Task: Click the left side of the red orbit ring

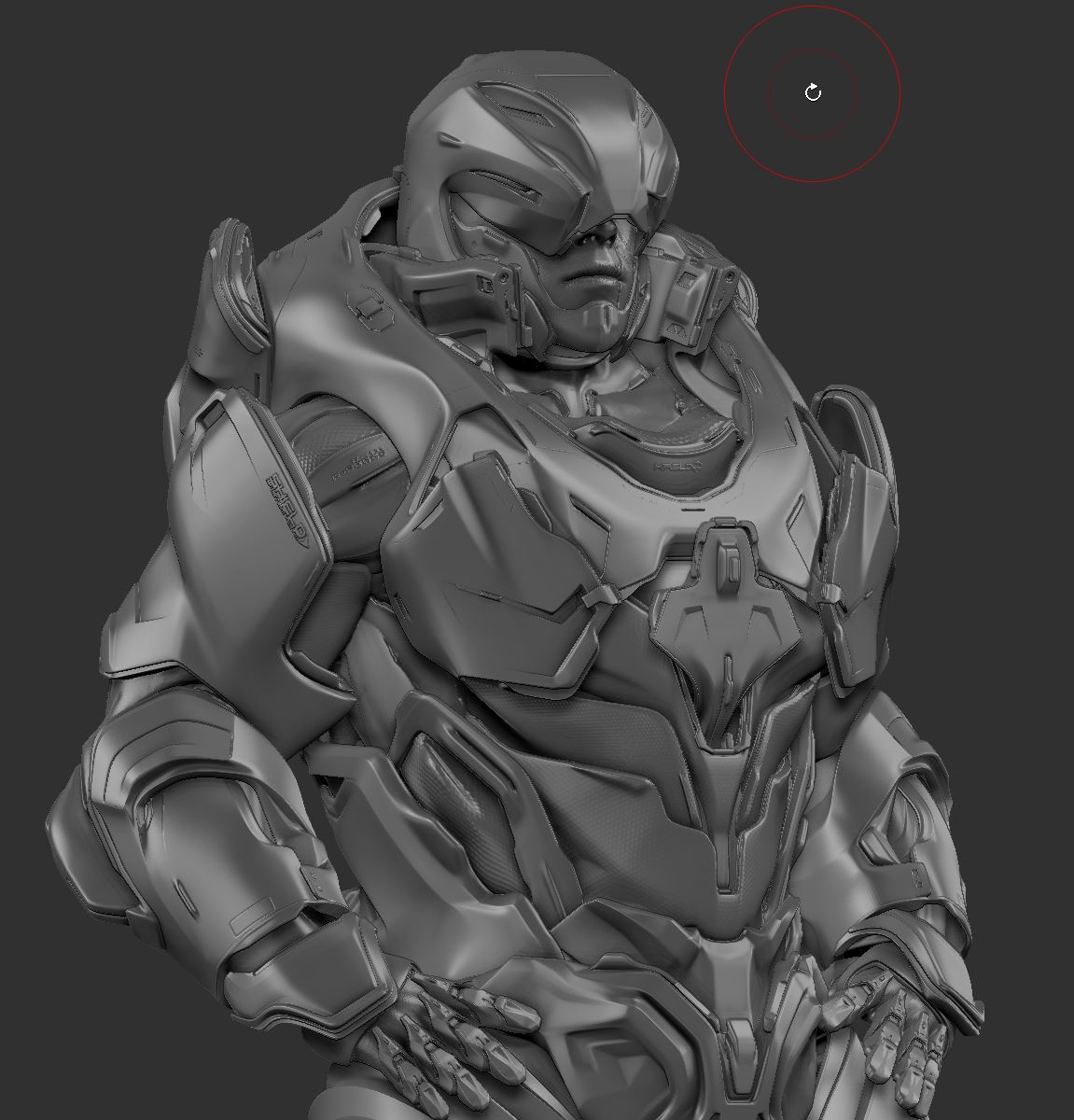Action: 723,91
